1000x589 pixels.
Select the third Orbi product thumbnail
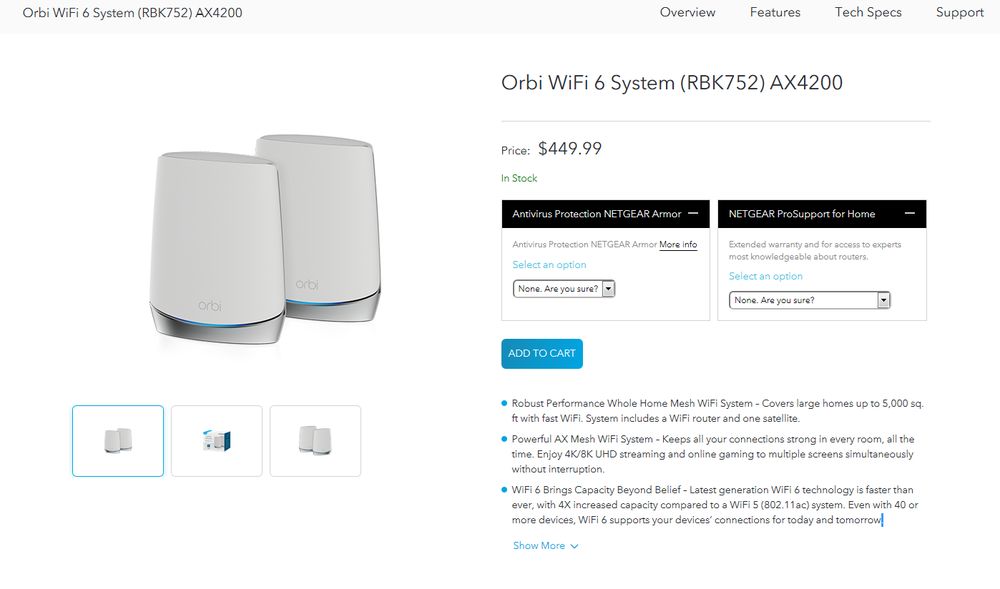pyautogui.click(x=315, y=441)
